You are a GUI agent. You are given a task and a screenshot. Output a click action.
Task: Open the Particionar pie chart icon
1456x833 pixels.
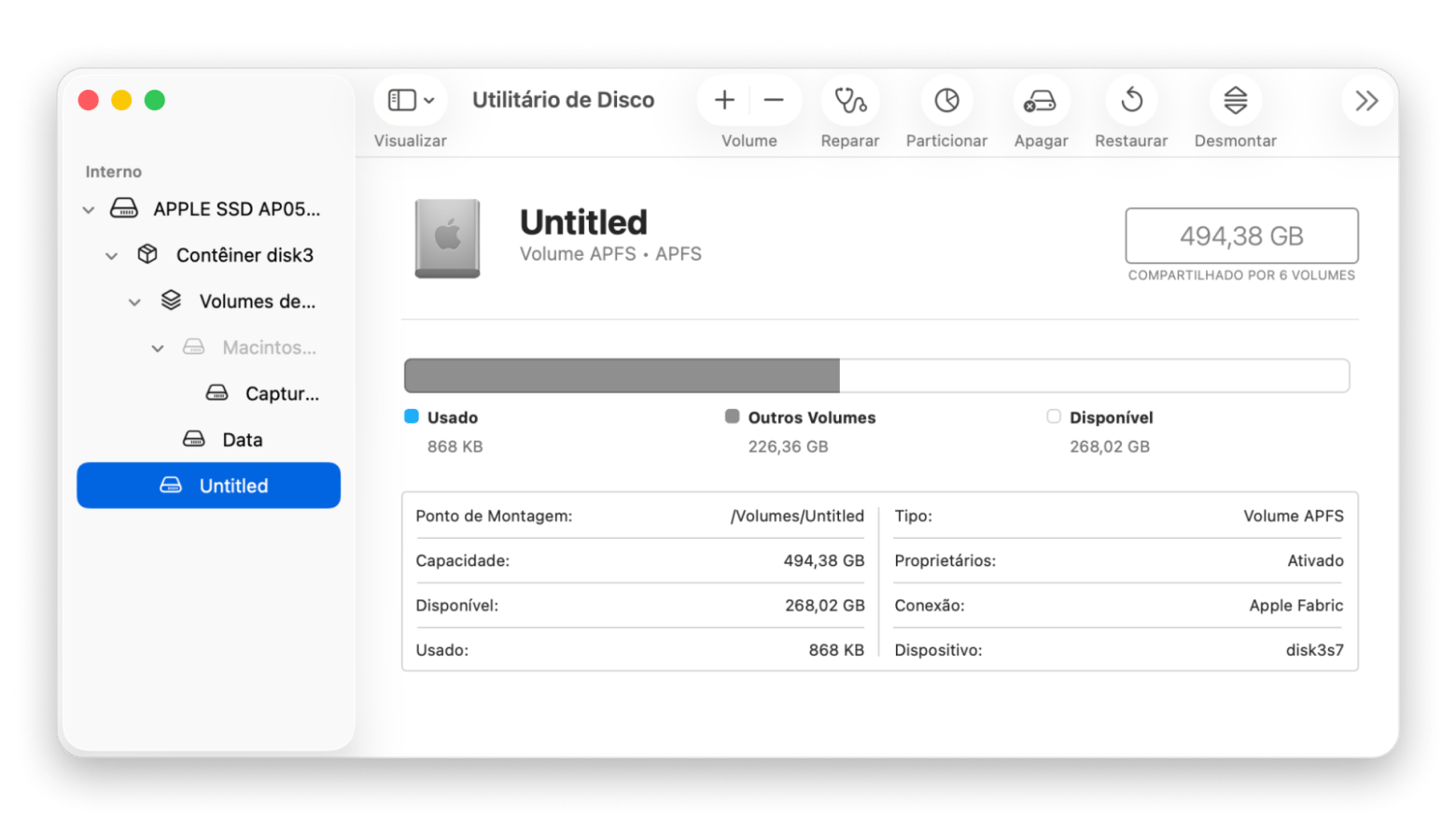click(x=946, y=100)
